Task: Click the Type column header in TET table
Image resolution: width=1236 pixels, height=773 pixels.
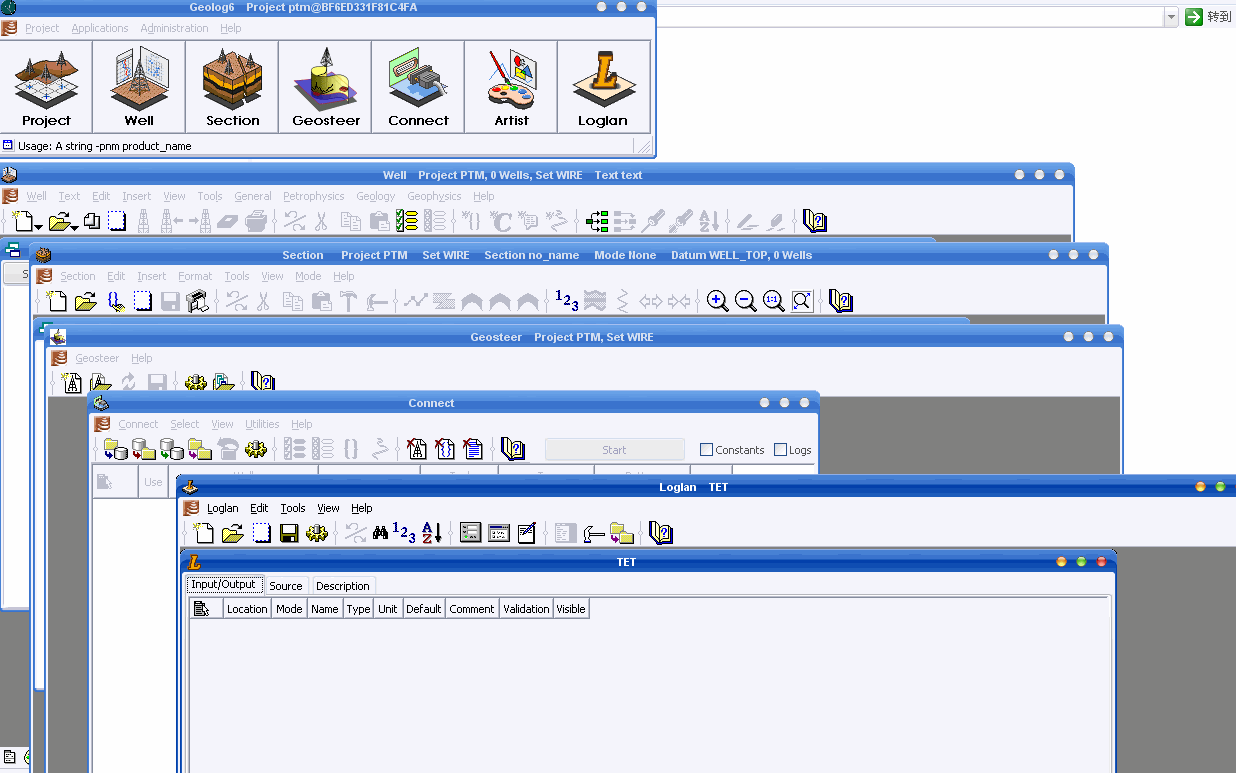Action: (x=358, y=609)
